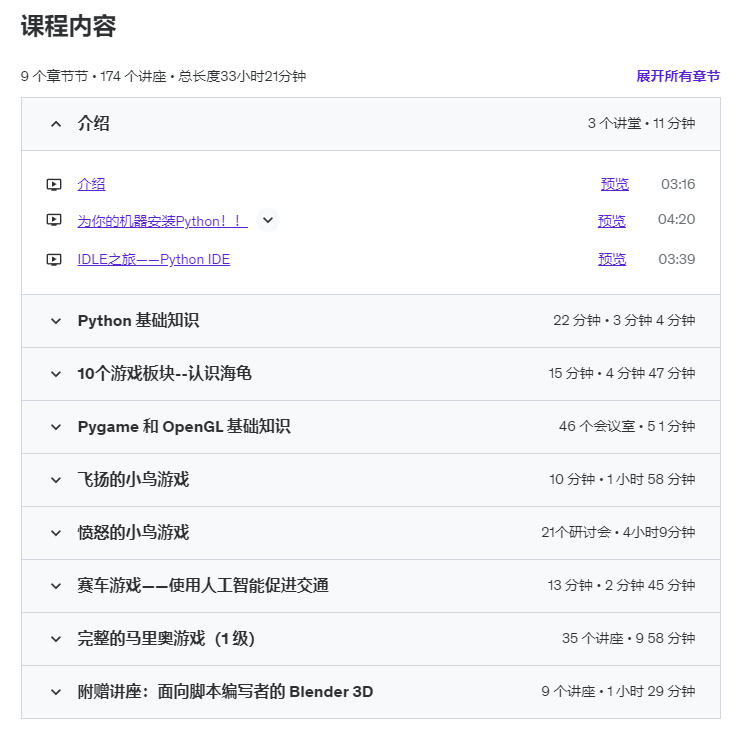Click 13 分钟 • 2 分钟 45 分钟 text

point(621,585)
